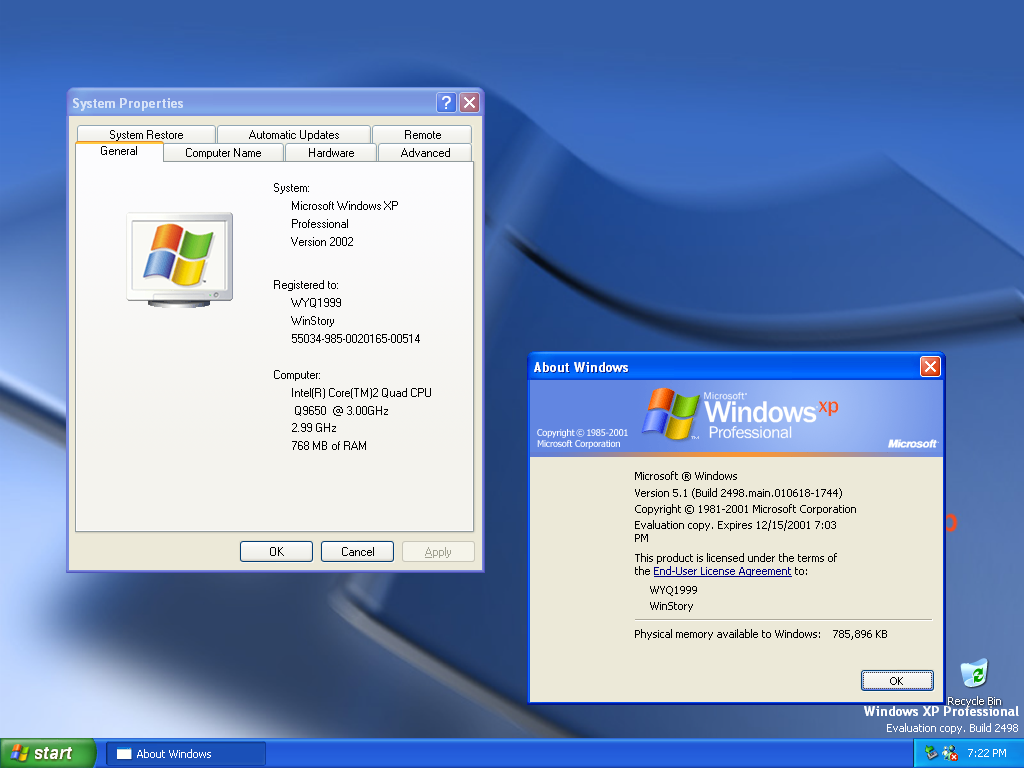Close the System Properties window
Screen dimensions: 1024x768
pyautogui.click(x=469, y=103)
